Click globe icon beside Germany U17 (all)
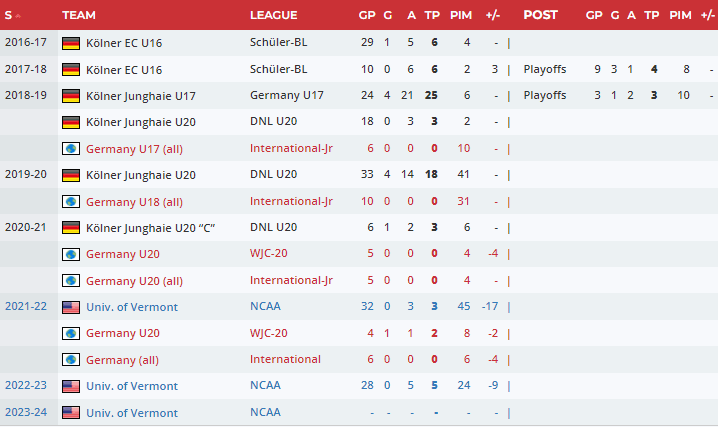 click(x=71, y=149)
